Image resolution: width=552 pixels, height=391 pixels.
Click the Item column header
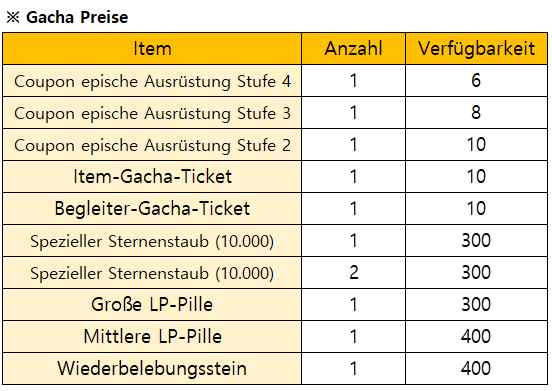(x=152, y=49)
